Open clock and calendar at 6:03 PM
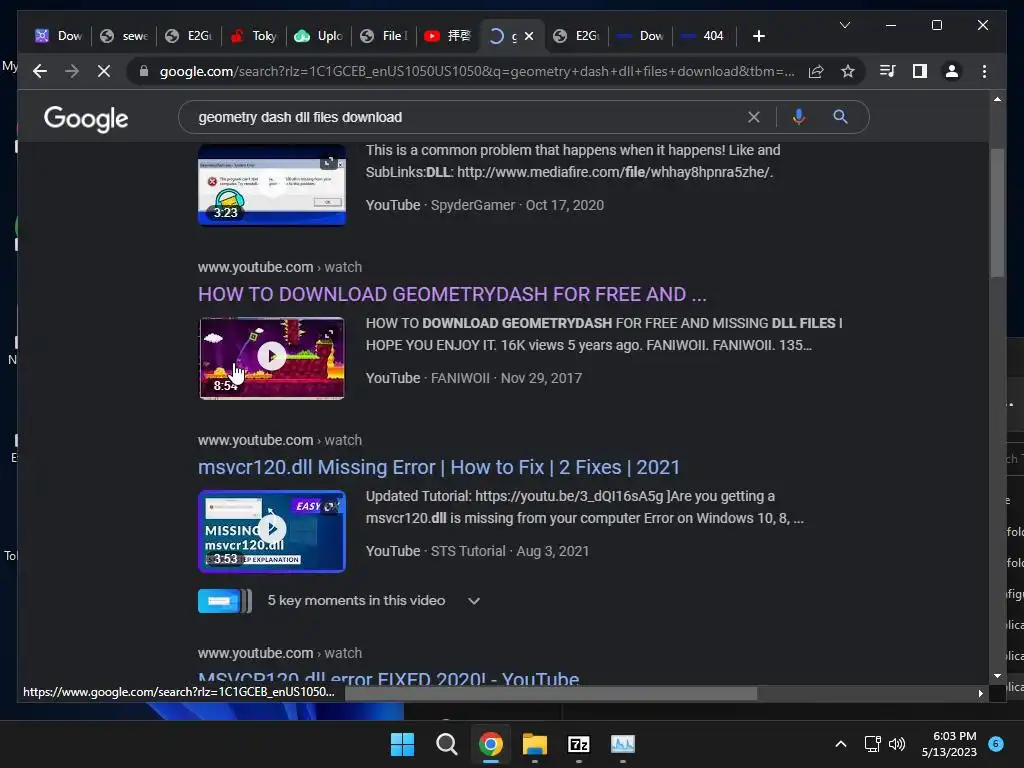This screenshot has height=768, width=1024. pos(949,744)
